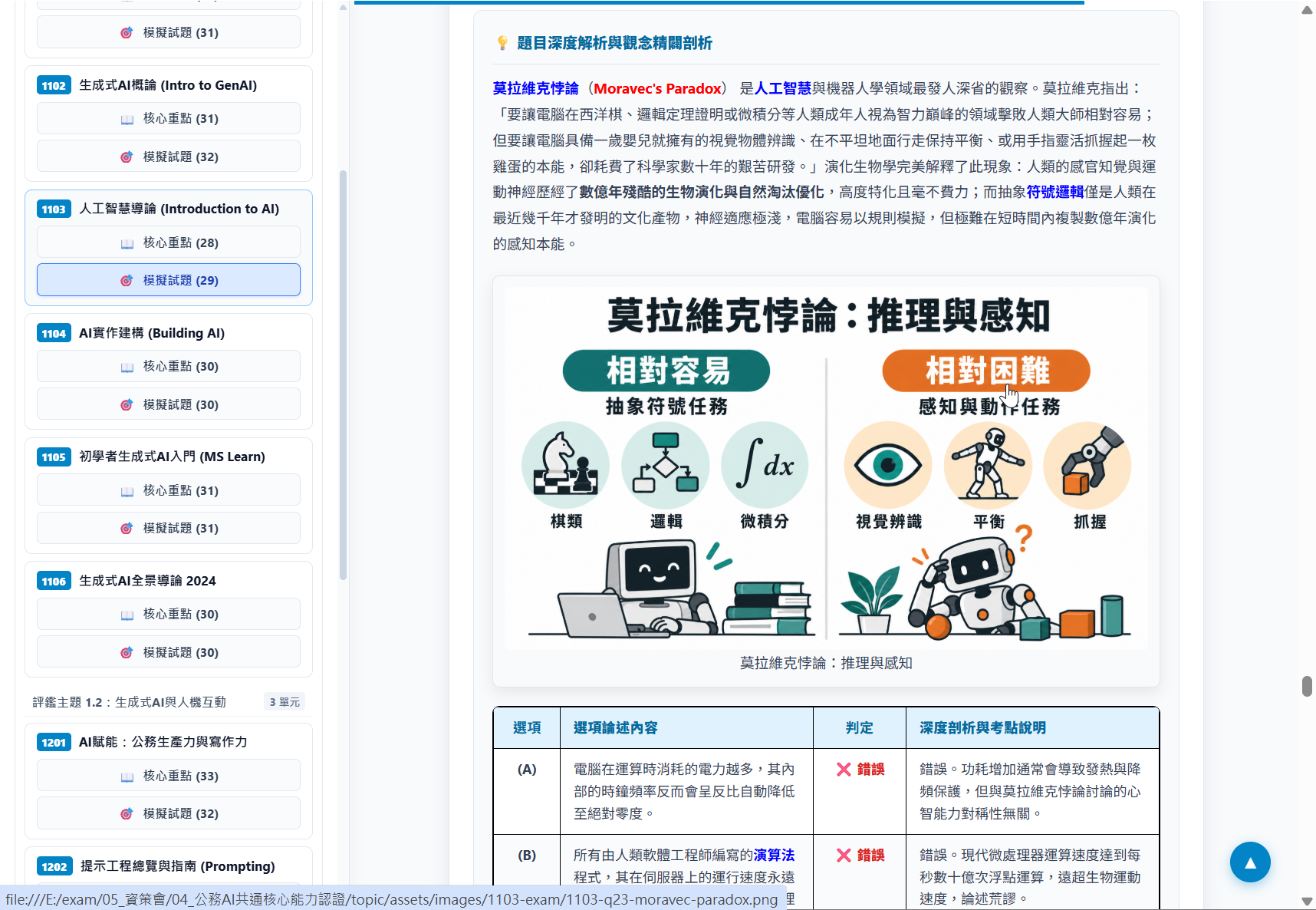The height and width of the screenshot is (910, 1316).
Task: Click 1104 AI實作建構 unit heading
Action: click(152, 333)
